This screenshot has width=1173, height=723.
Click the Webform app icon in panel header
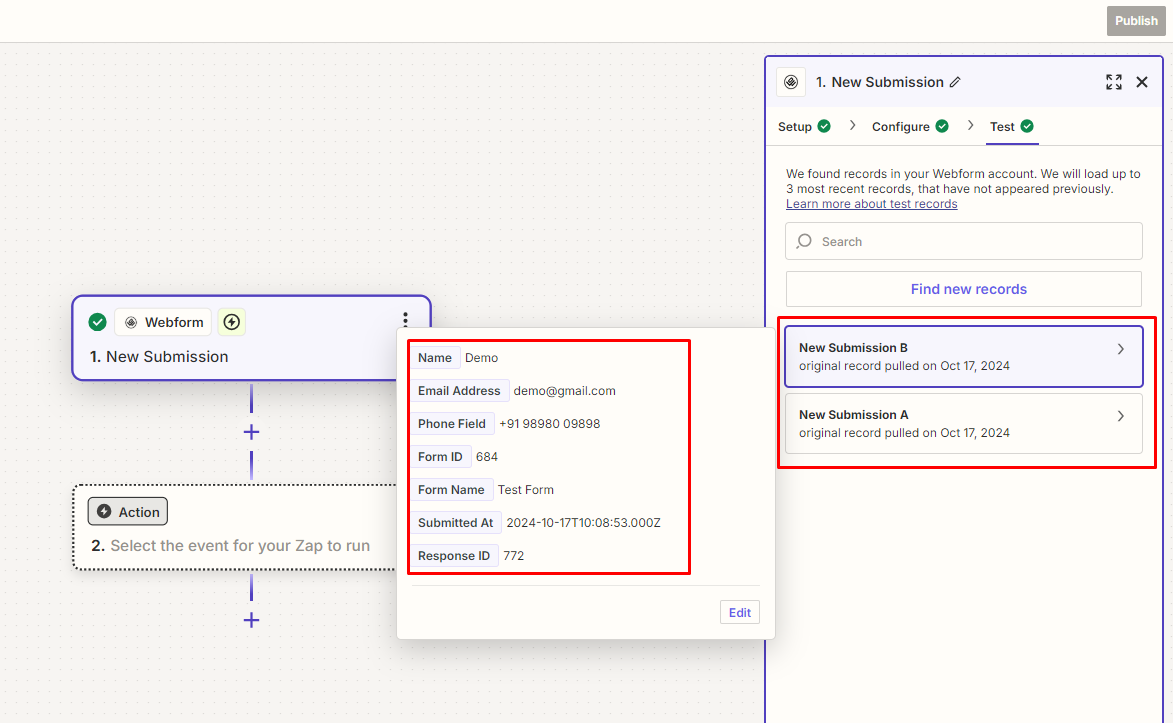click(x=791, y=82)
